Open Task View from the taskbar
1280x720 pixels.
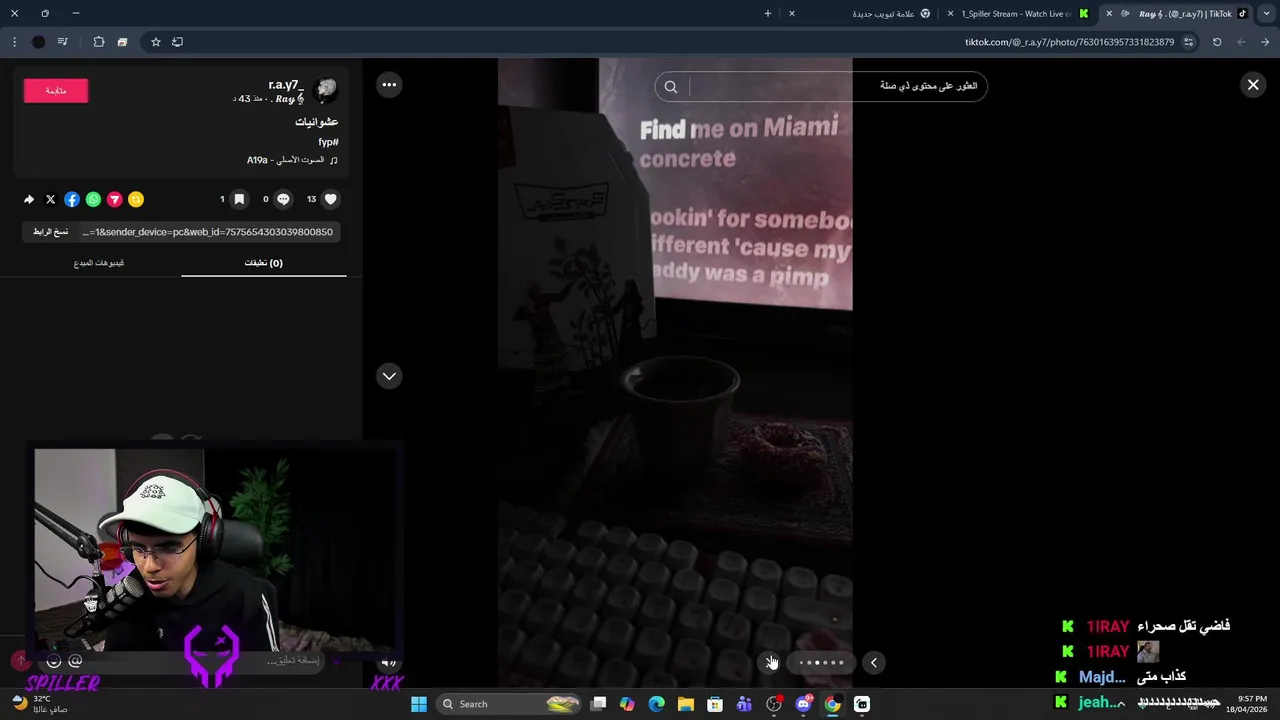point(598,704)
